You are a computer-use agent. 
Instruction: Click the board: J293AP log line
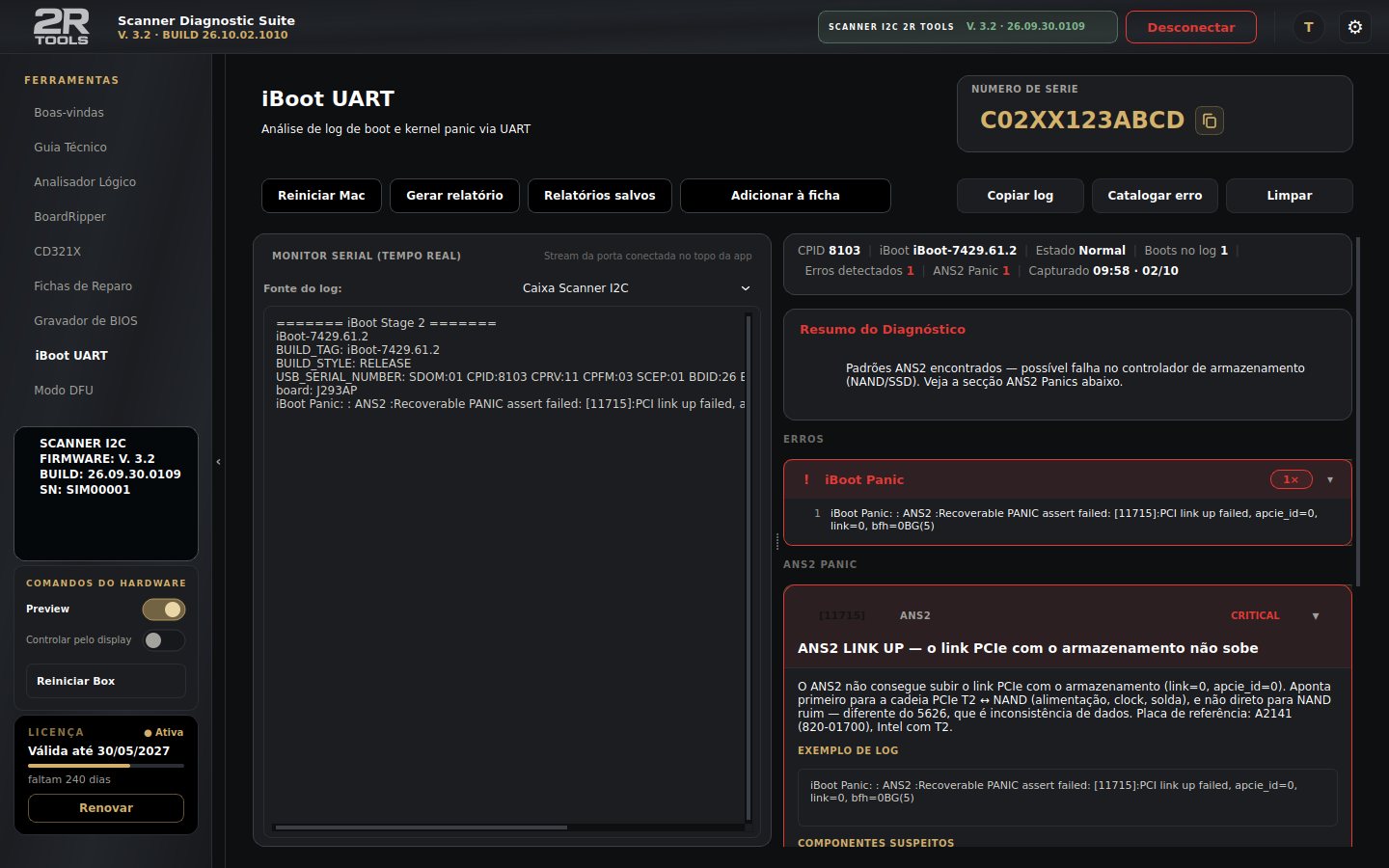point(316,391)
